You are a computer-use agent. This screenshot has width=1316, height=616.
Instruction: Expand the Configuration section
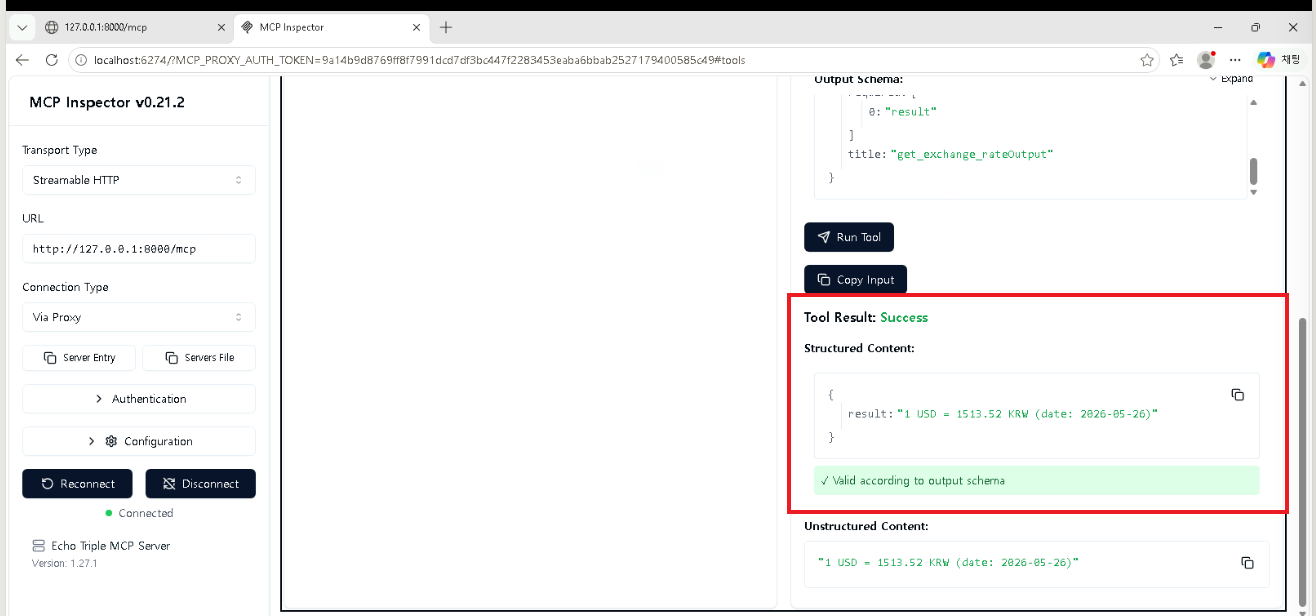(x=139, y=441)
